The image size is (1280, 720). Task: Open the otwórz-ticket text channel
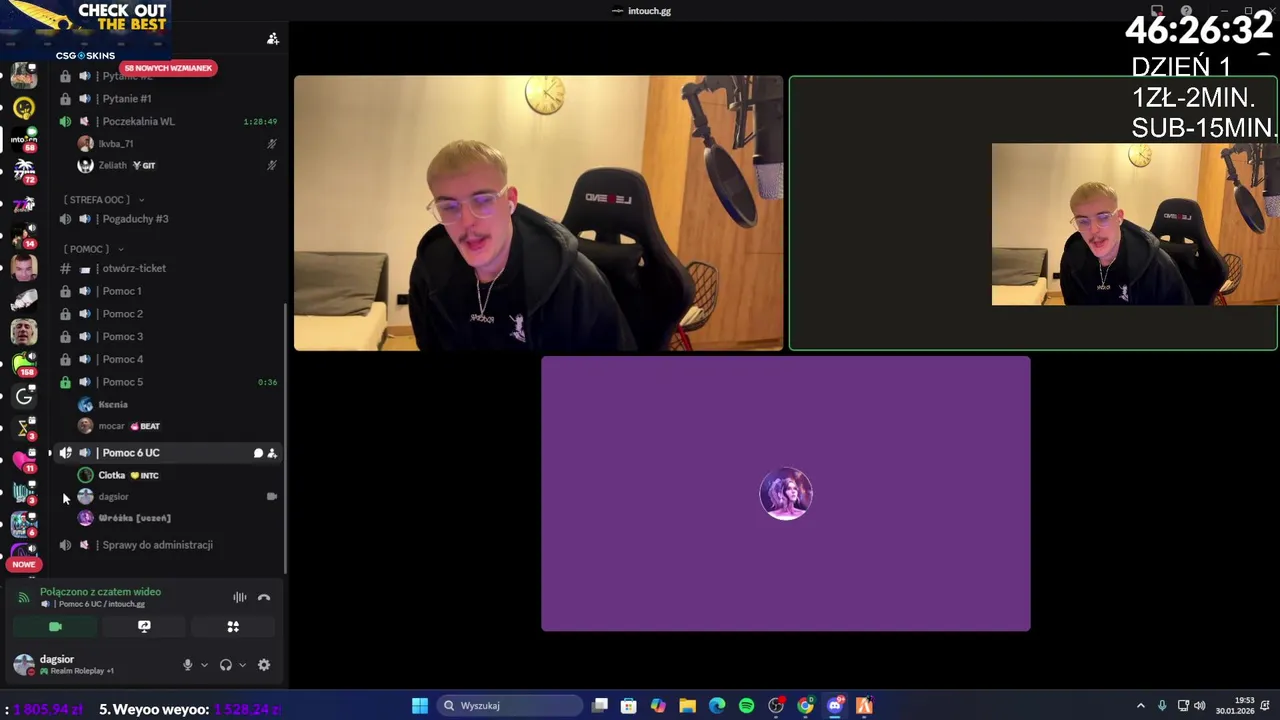[168, 268]
